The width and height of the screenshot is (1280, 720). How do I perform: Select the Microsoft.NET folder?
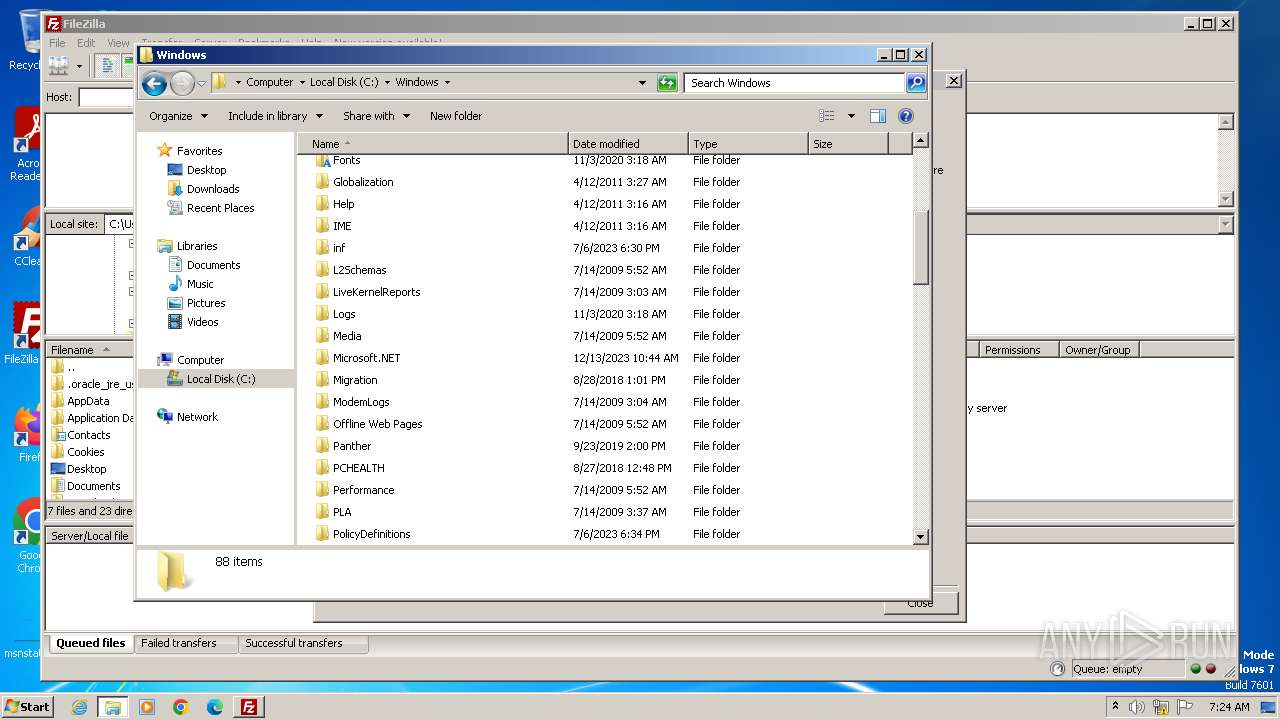(366, 358)
